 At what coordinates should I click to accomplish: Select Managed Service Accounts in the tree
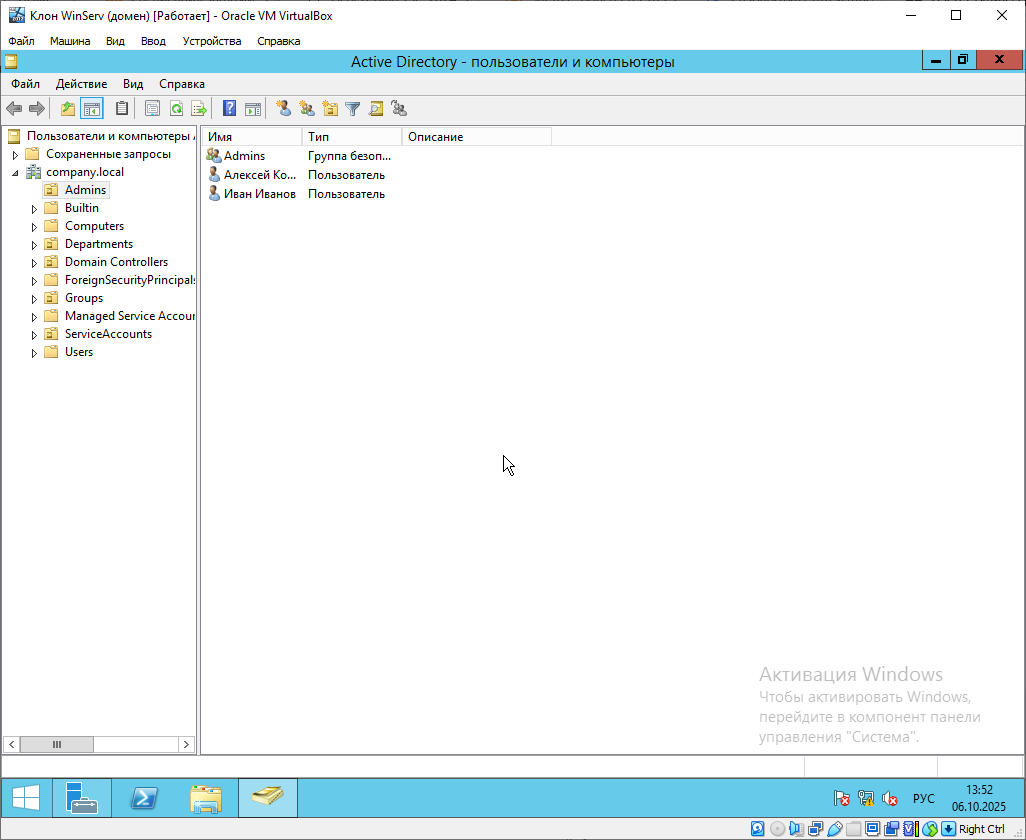pyautogui.click(x=130, y=316)
